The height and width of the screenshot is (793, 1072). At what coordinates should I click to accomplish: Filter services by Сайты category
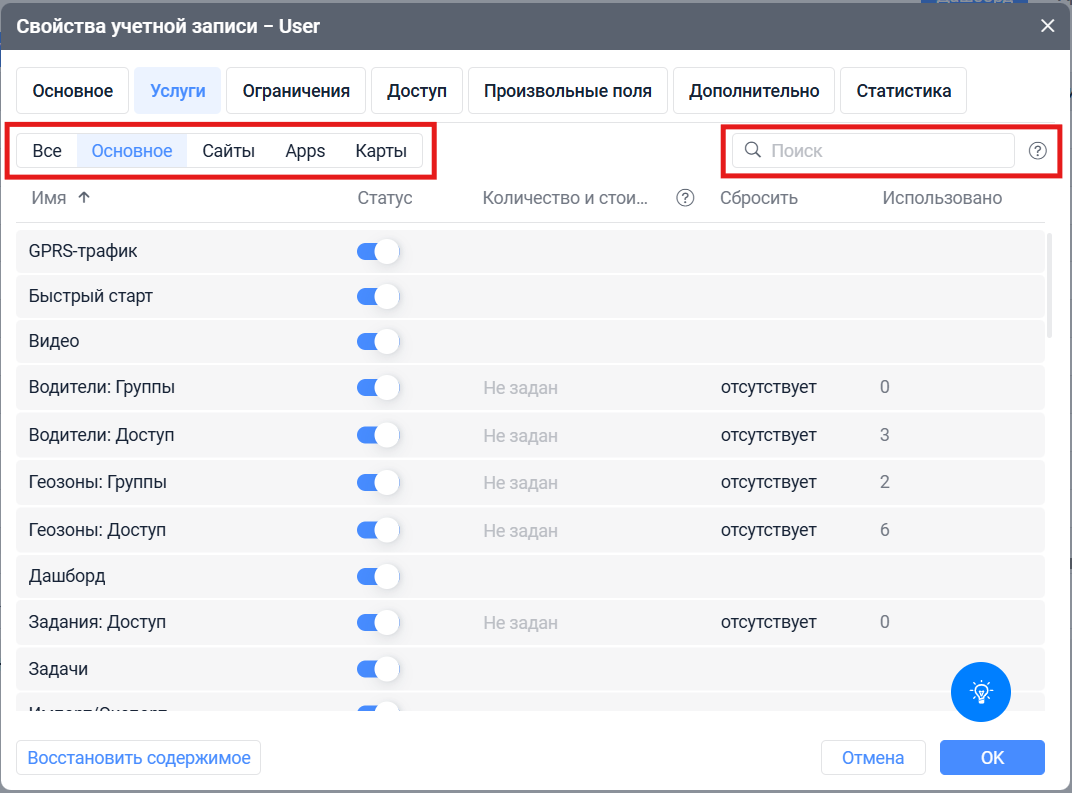pos(228,151)
